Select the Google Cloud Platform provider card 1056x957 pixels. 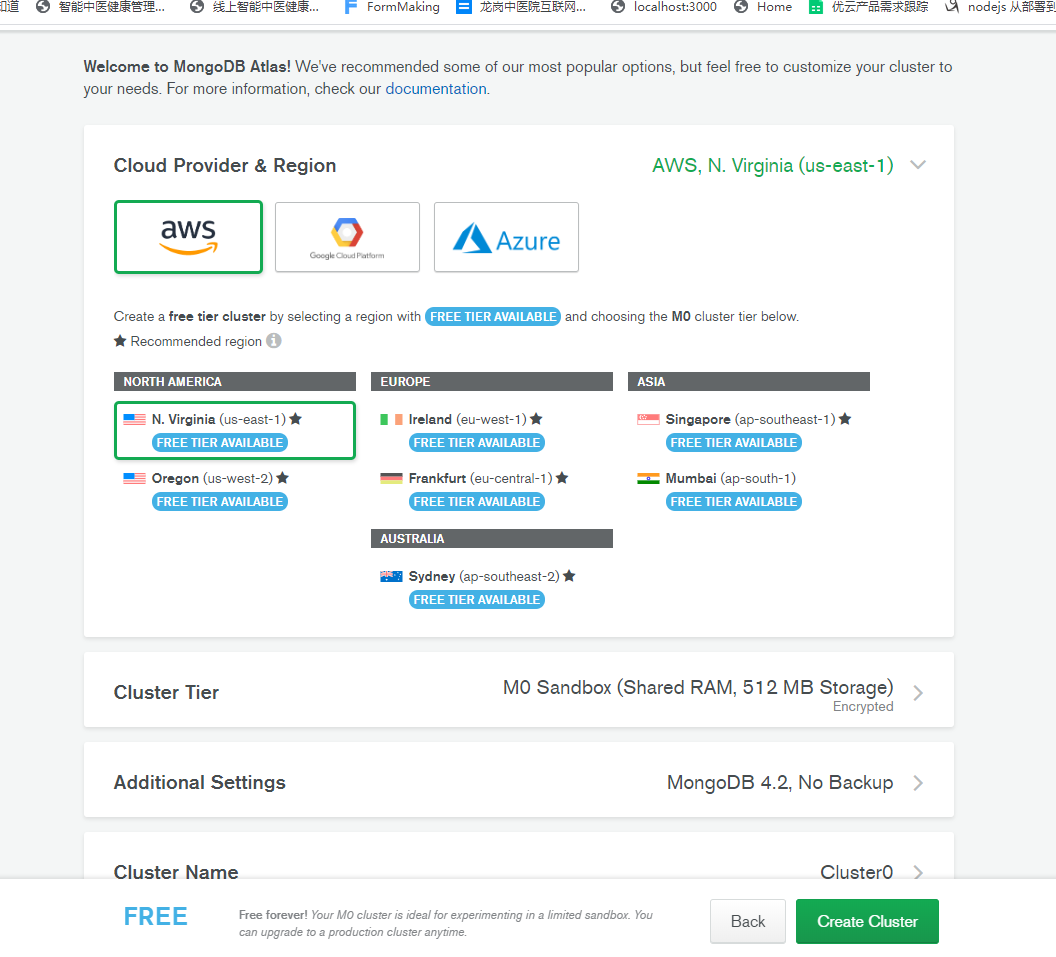coord(347,237)
